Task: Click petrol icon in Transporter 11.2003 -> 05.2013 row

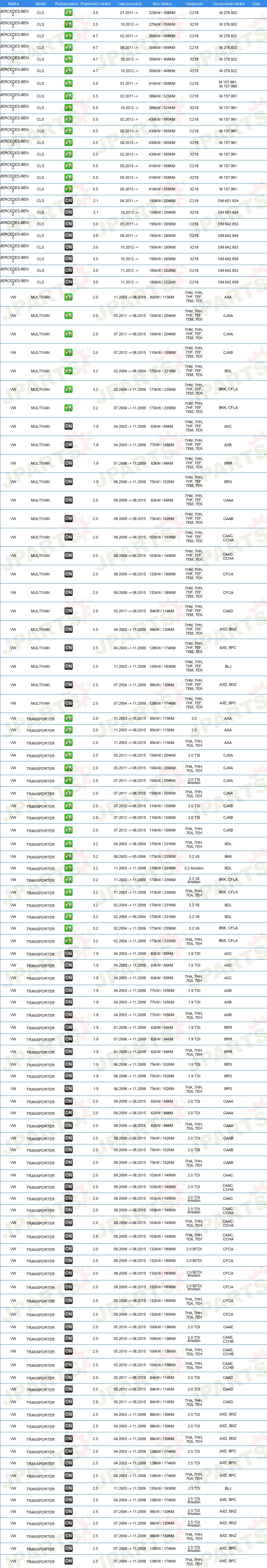Action: pos(69,718)
